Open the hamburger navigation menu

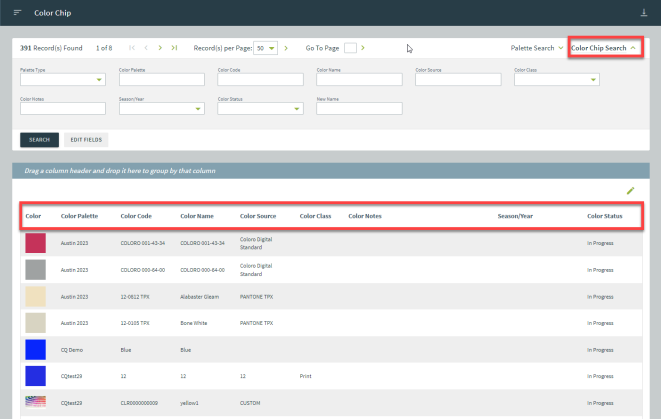(x=17, y=12)
